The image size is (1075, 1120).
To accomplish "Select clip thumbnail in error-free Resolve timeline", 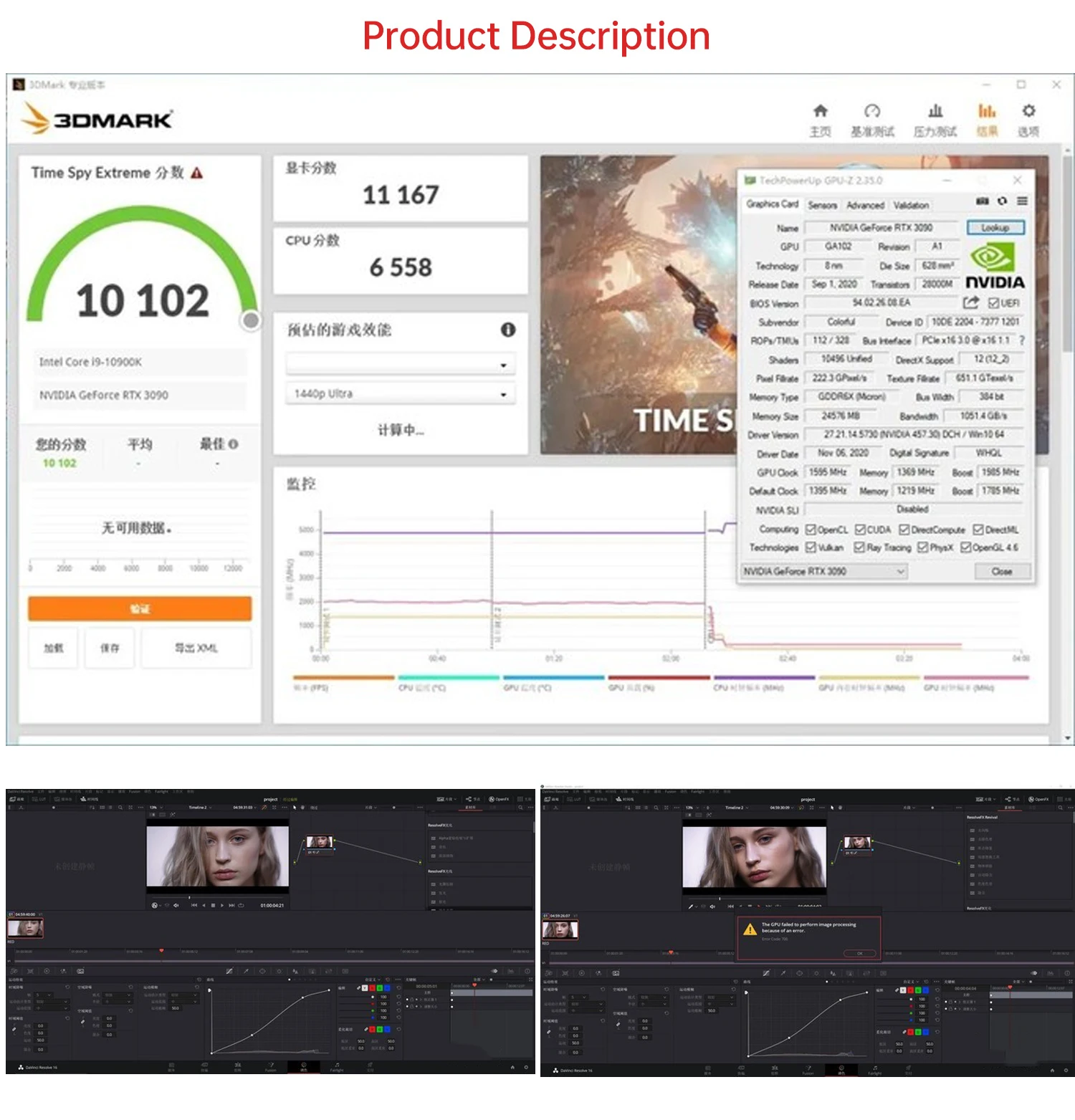I will click(x=26, y=928).
